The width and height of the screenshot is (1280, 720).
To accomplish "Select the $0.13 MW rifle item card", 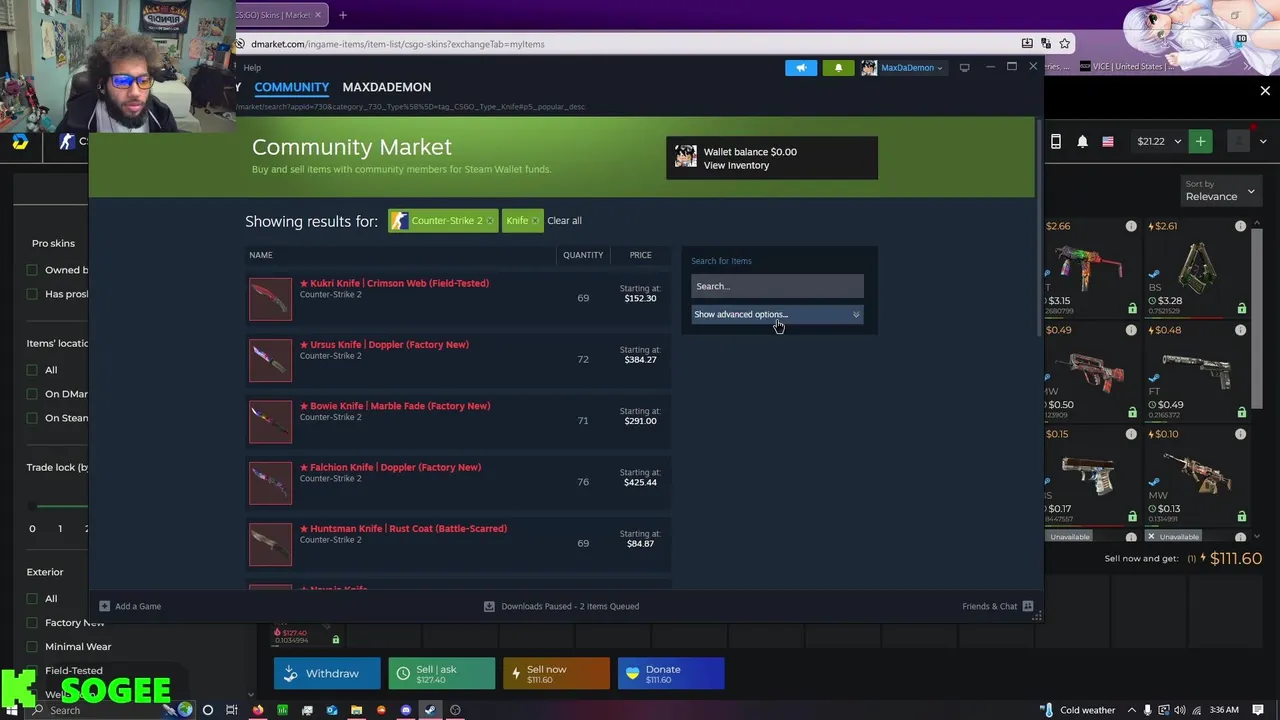I will (1198, 476).
